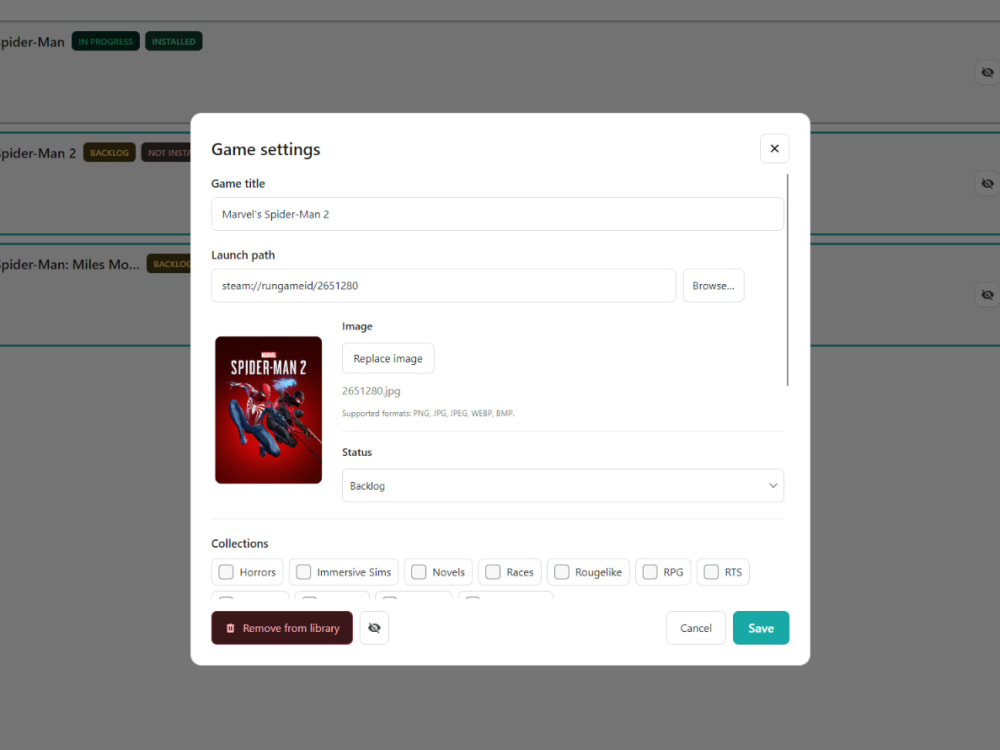The image size is (1000, 750).
Task: Check the RTS collection box
Action: click(x=711, y=572)
